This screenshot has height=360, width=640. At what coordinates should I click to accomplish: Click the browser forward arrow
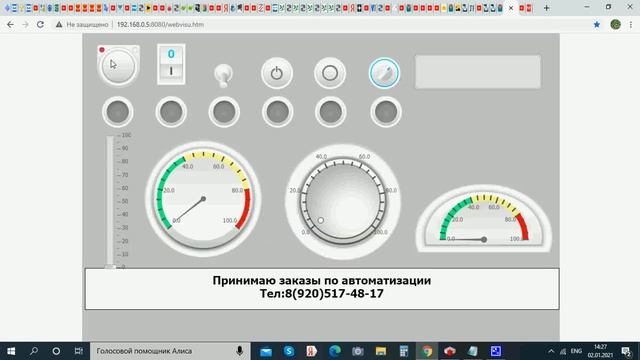25,24
